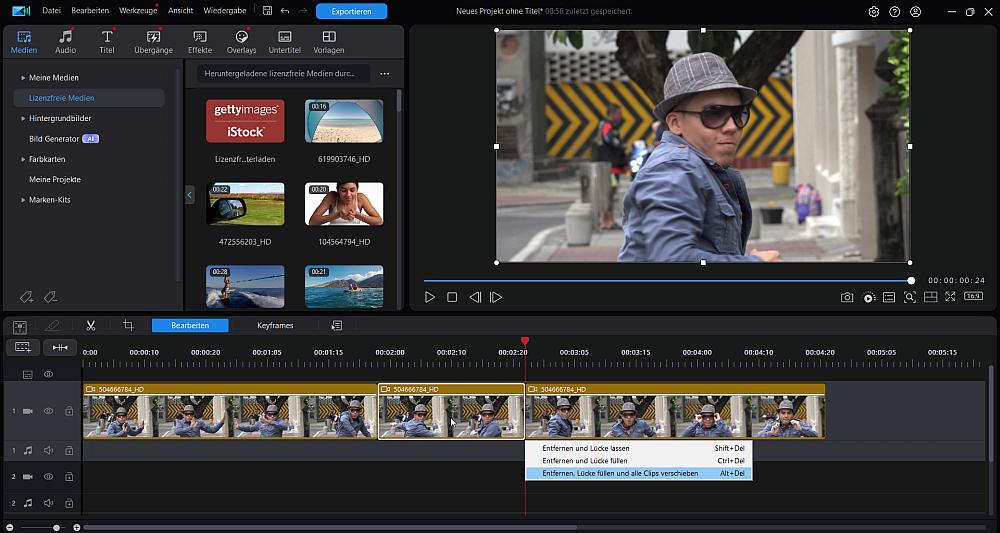Open the Overlays room
This screenshot has width=1000, height=533.
click(x=241, y=42)
